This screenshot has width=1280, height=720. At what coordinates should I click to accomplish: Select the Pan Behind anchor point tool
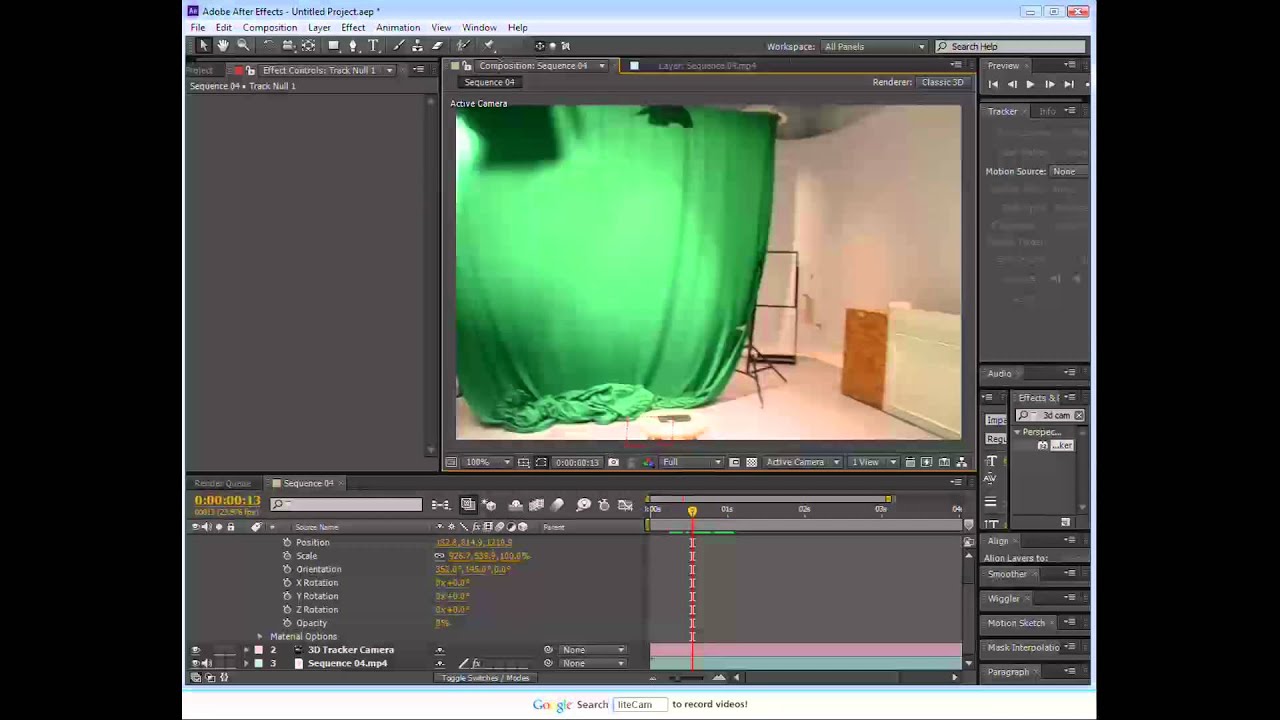pos(308,46)
